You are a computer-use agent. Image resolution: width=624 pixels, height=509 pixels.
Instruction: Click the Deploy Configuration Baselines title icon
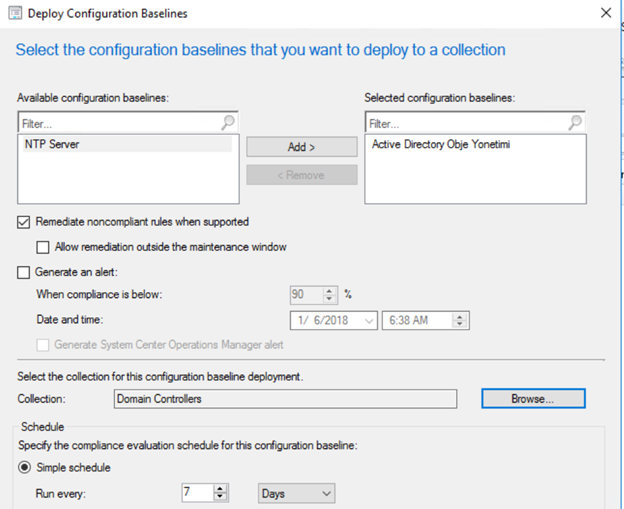pyautogui.click(x=15, y=13)
